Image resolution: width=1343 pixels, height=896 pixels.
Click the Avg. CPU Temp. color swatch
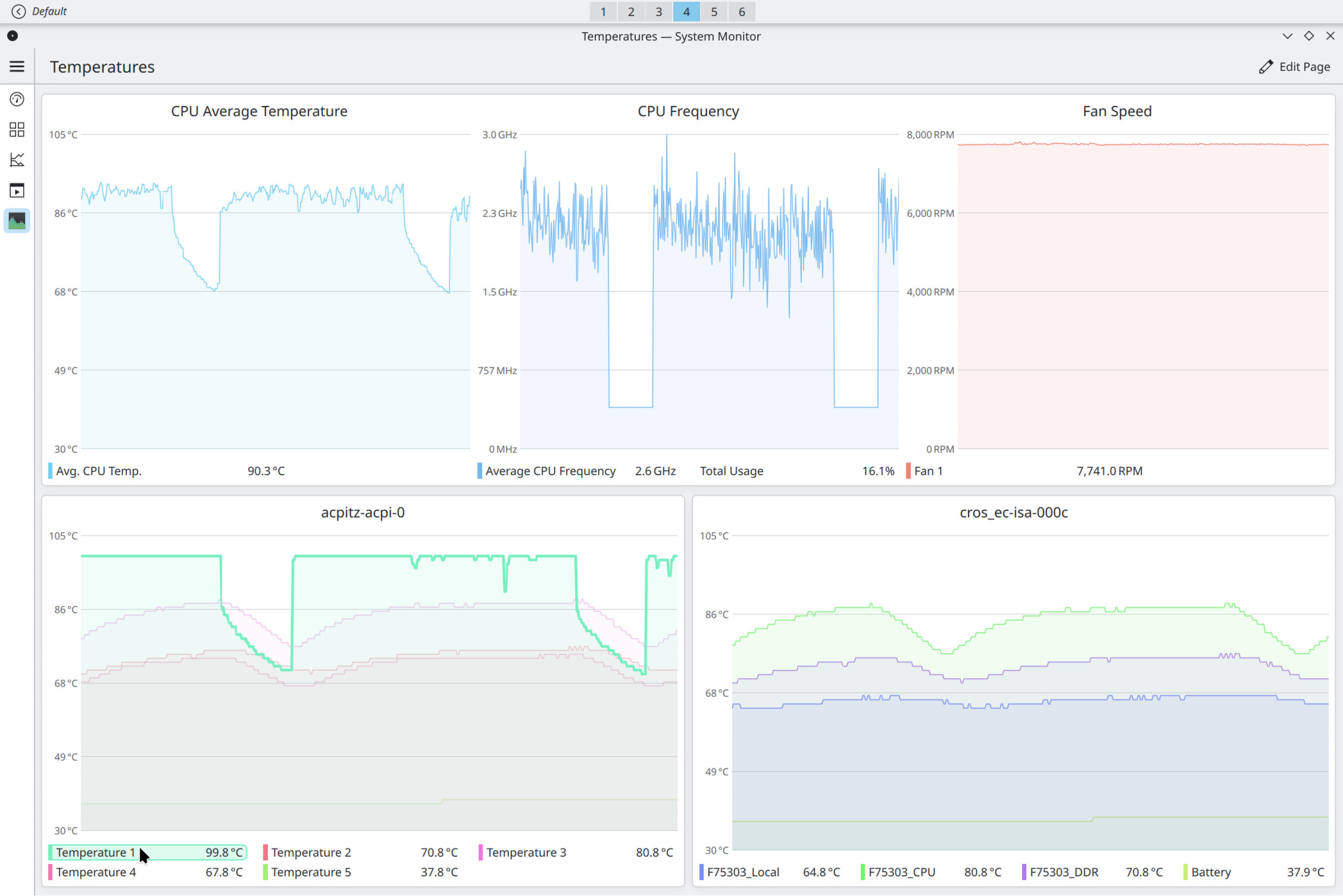[51, 470]
